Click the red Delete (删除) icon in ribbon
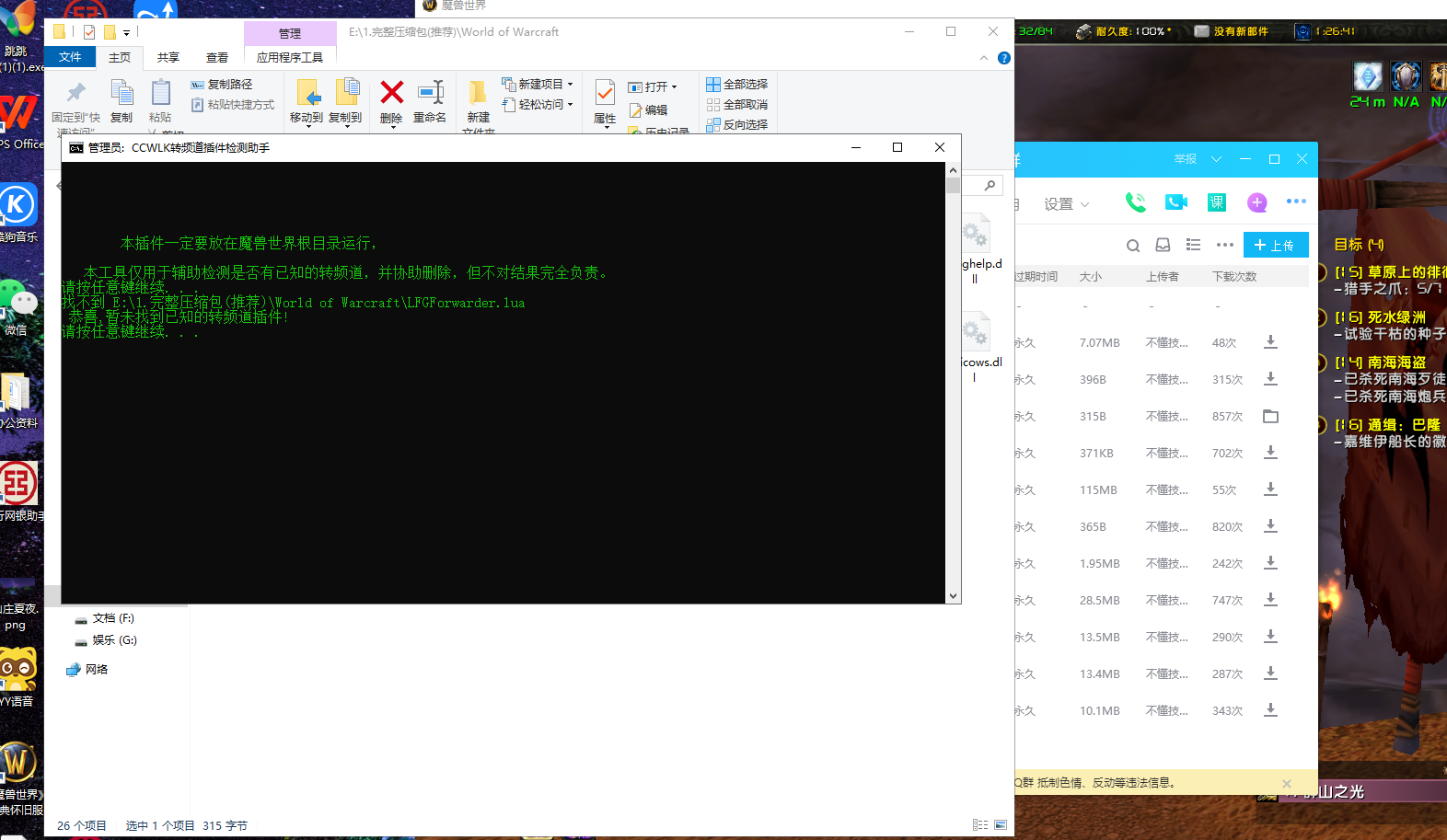1447x840 pixels. tap(391, 93)
